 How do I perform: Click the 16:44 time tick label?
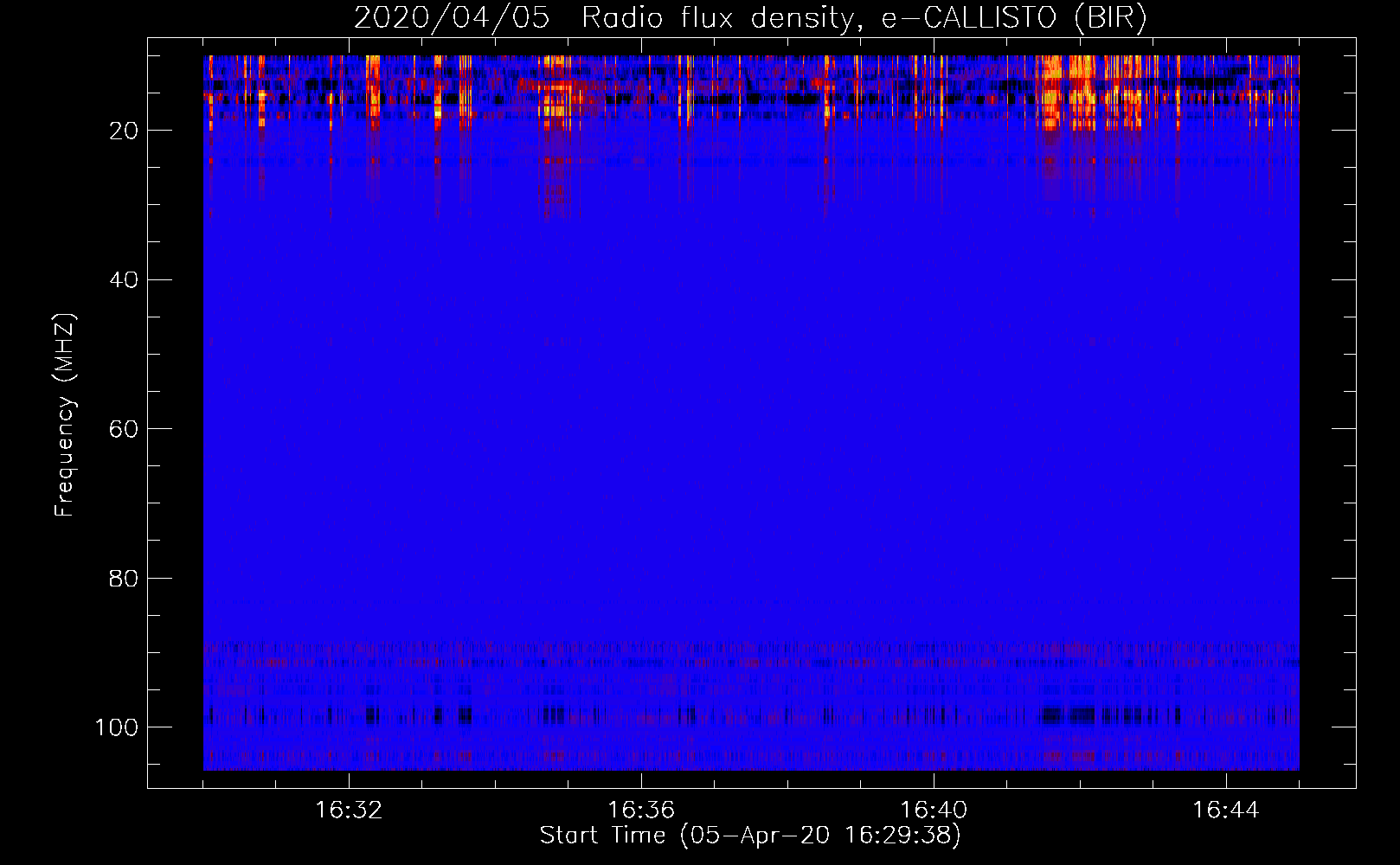[x=1226, y=811]
